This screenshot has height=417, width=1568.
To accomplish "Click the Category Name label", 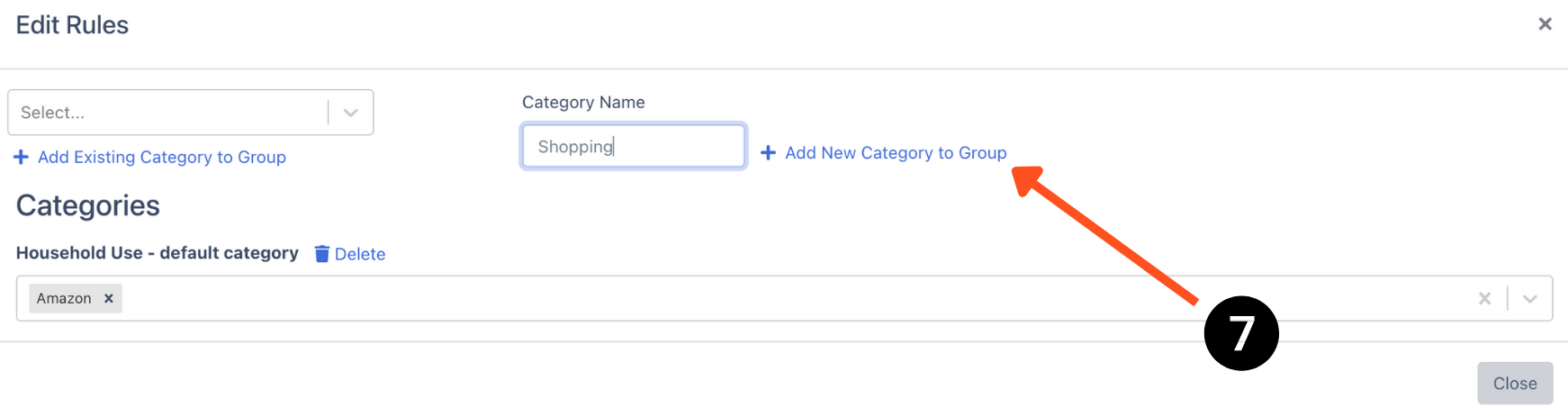I will point(583,103).
